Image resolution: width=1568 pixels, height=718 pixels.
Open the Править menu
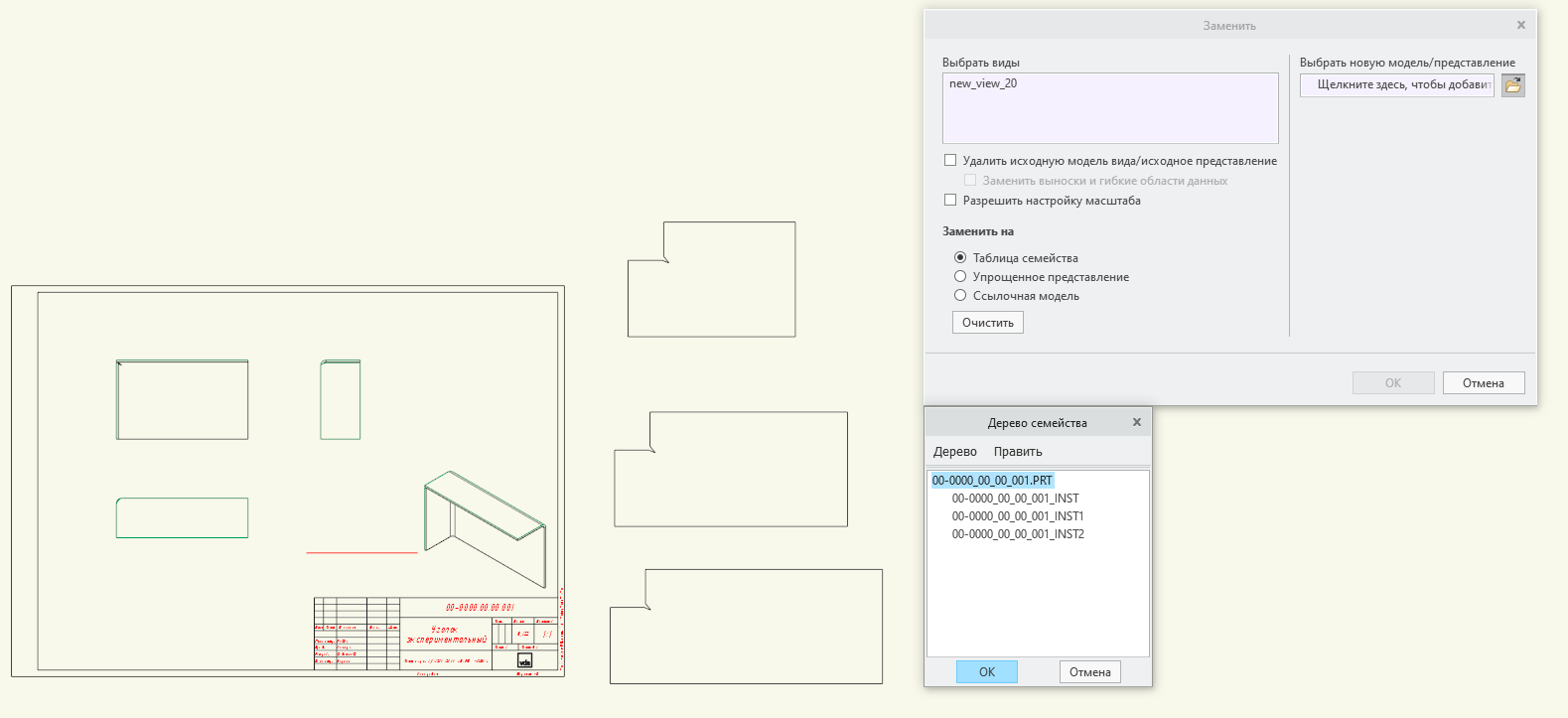pos(1018,451)
